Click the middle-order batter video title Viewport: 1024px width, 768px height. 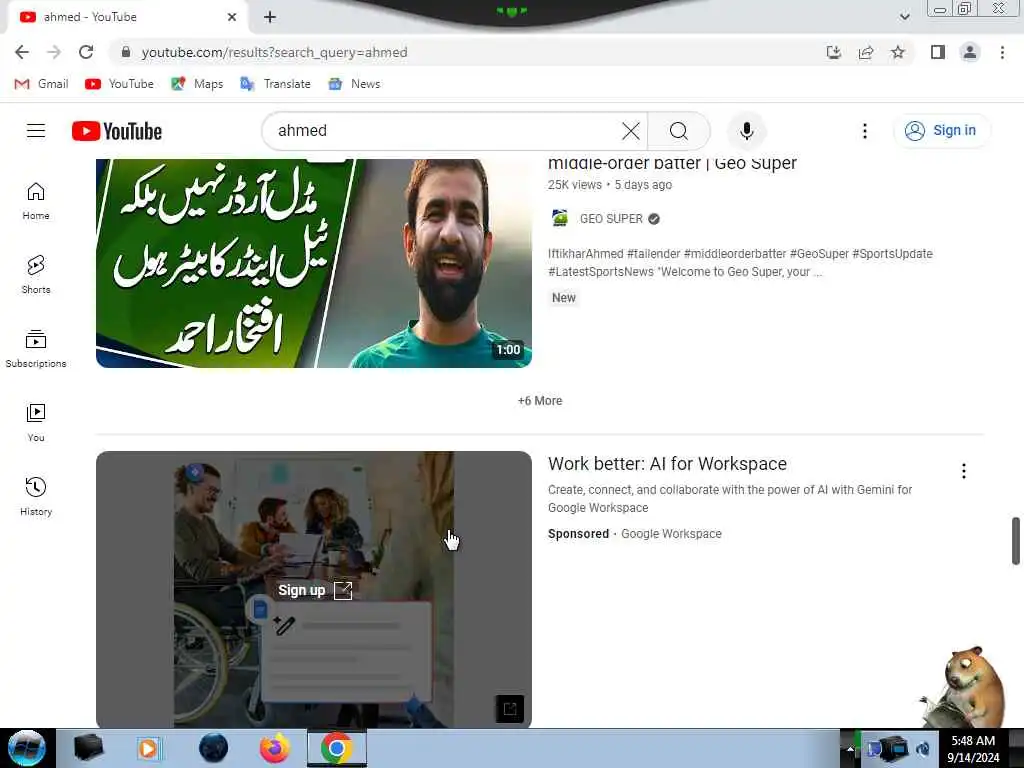point(672,164)
